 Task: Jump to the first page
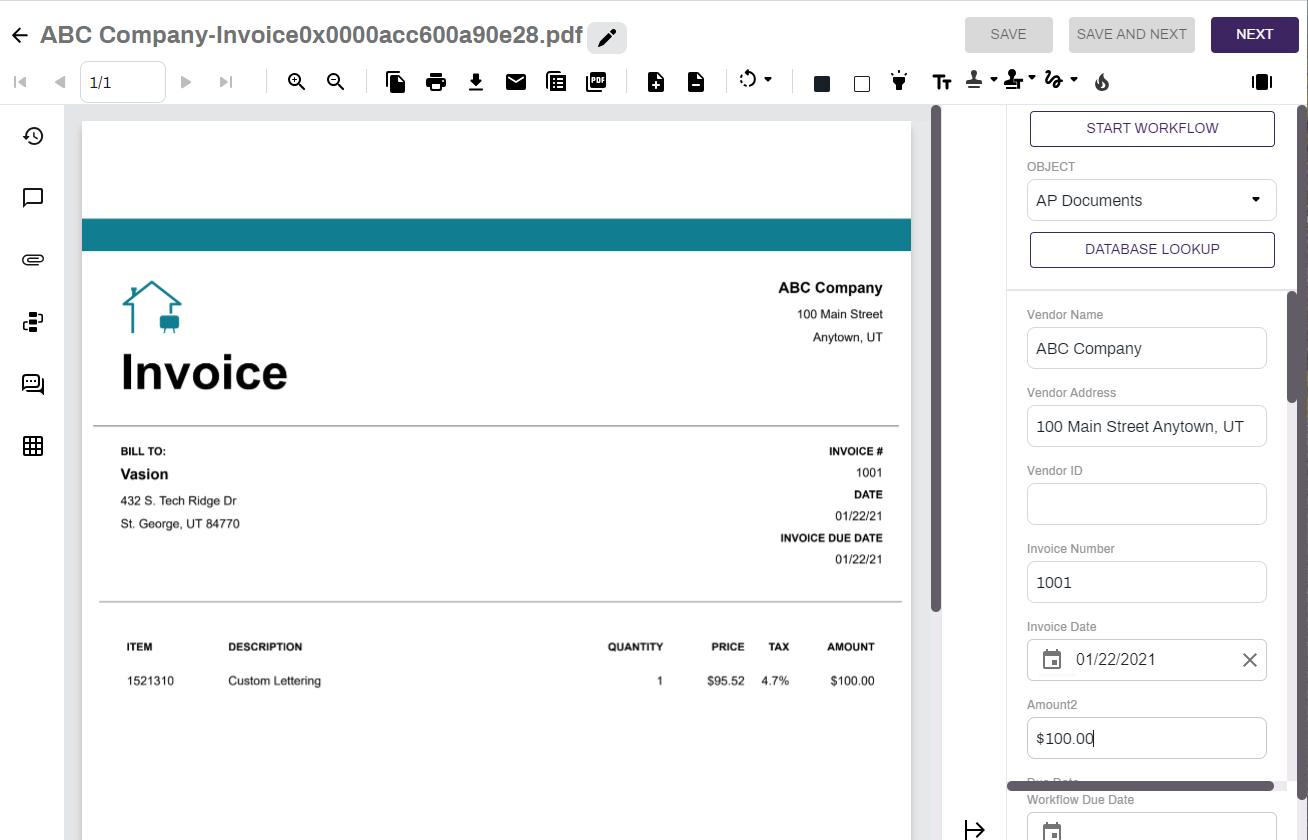(20, 82)
